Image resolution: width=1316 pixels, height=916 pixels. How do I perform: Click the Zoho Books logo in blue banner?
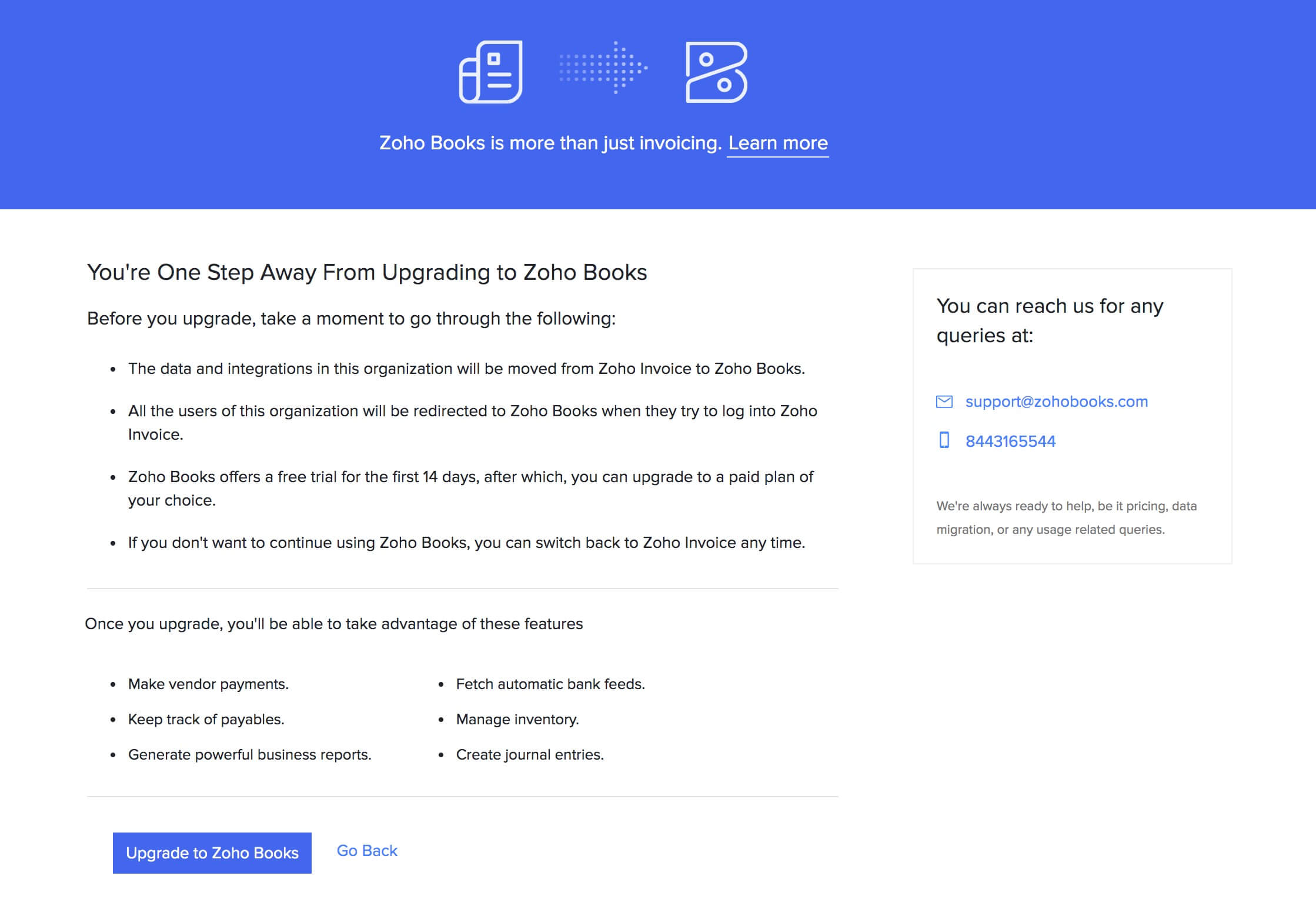716,73
